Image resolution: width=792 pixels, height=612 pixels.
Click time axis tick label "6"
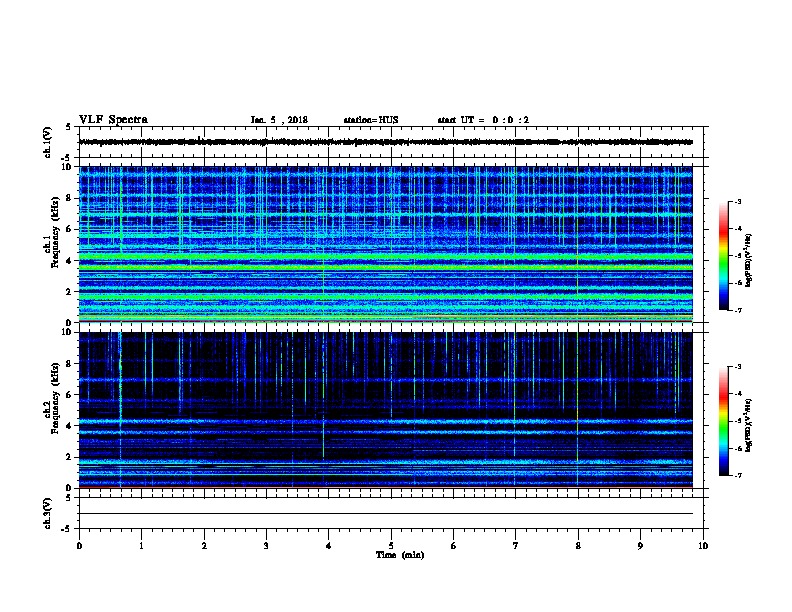click(x=453, y=545)
